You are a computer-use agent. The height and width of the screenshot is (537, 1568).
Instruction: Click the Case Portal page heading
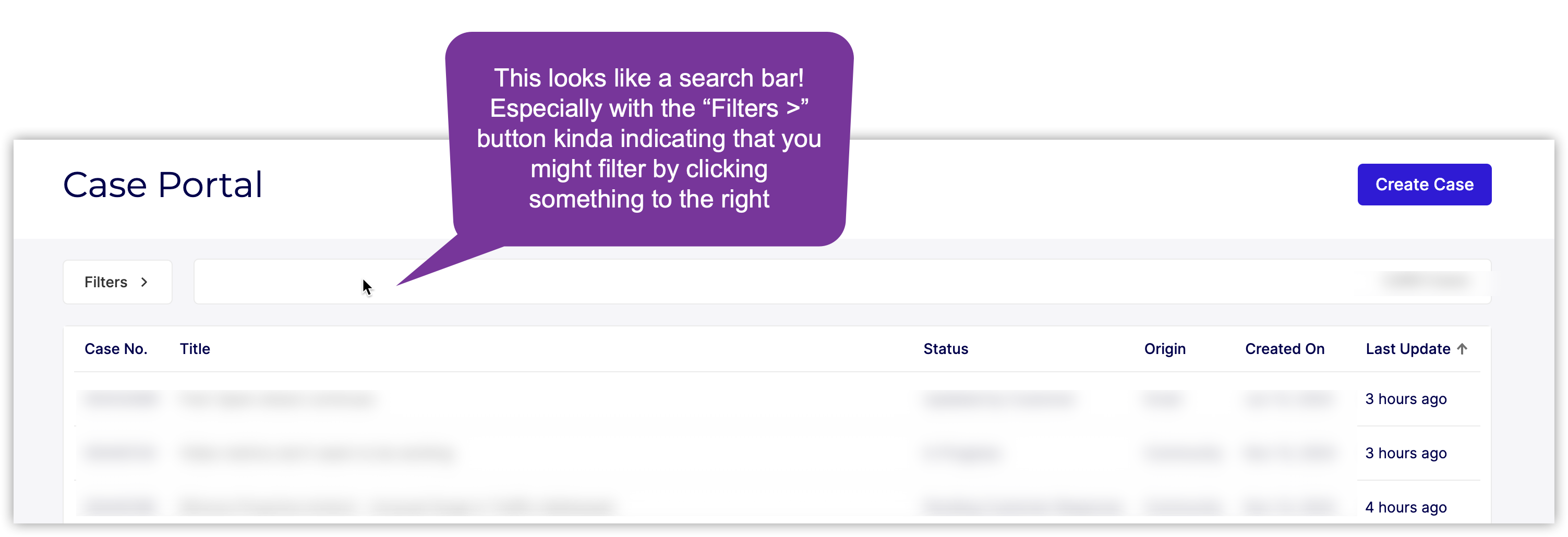coord(163,185)
